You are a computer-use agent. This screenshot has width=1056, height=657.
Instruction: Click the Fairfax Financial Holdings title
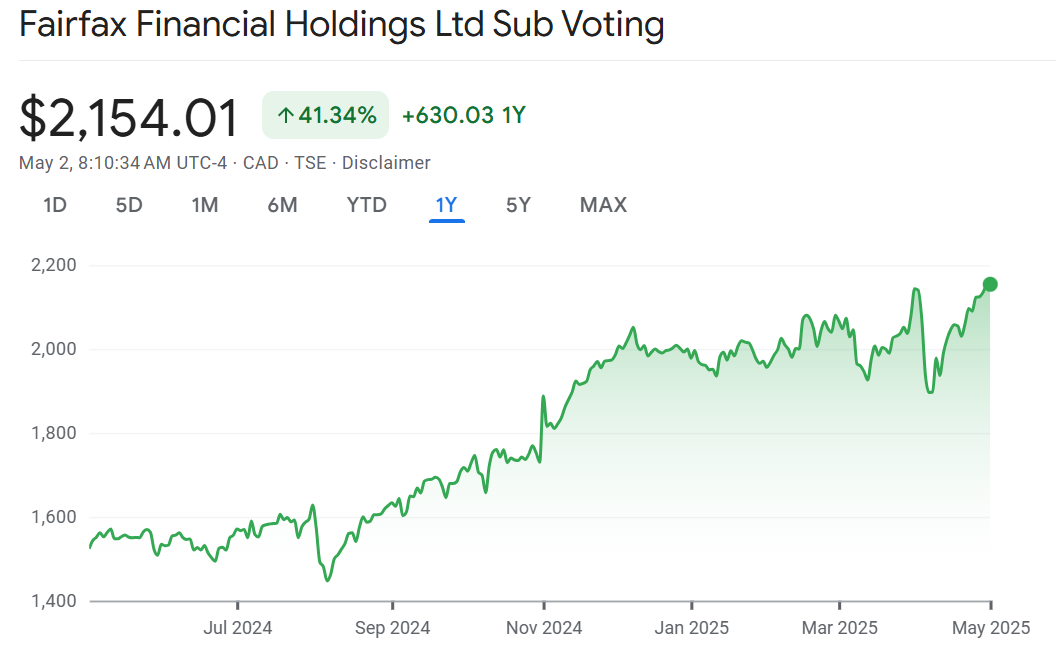(x=342, y=25)
